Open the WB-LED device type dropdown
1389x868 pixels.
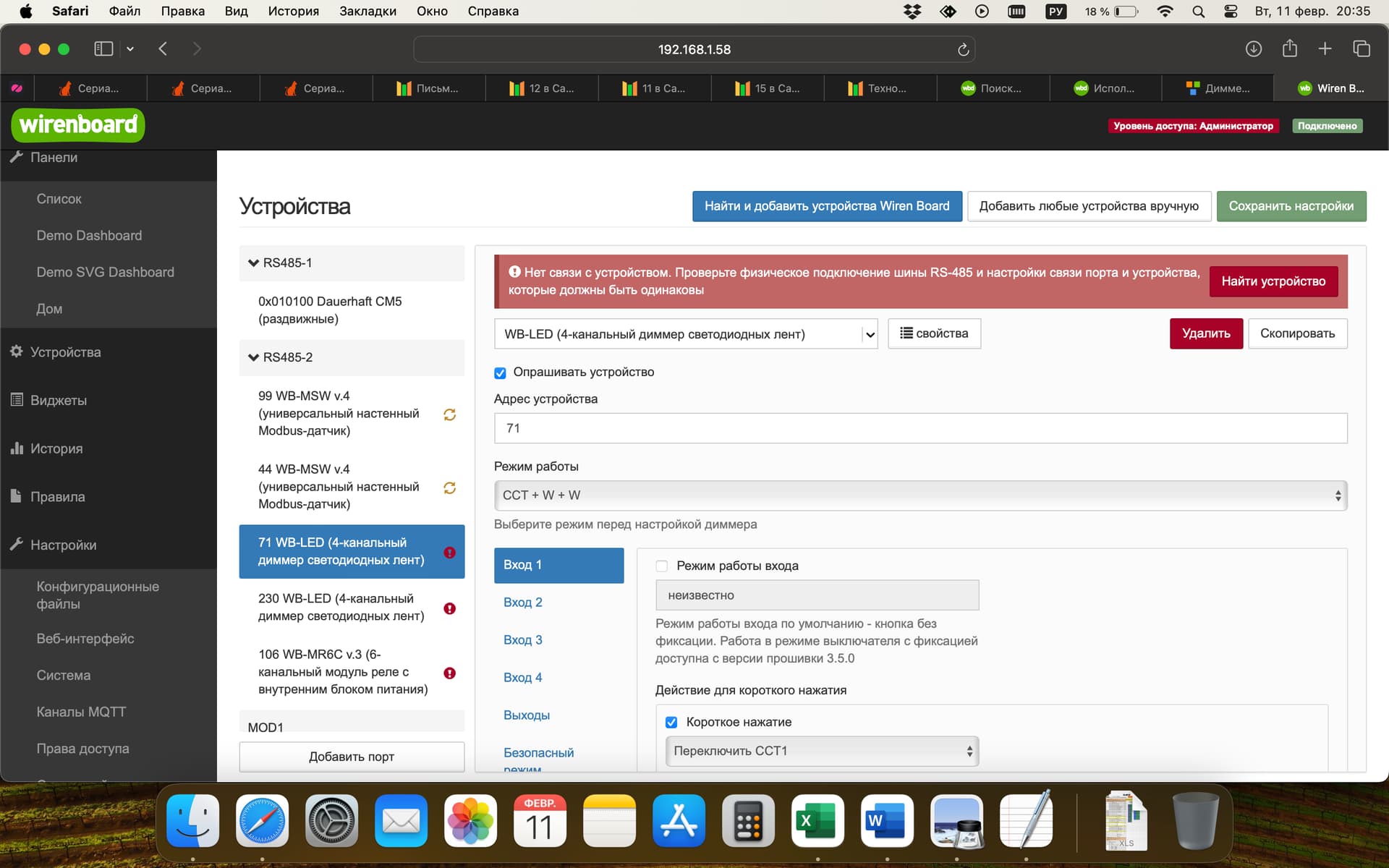pyautogui.click(x=686, y=334)
